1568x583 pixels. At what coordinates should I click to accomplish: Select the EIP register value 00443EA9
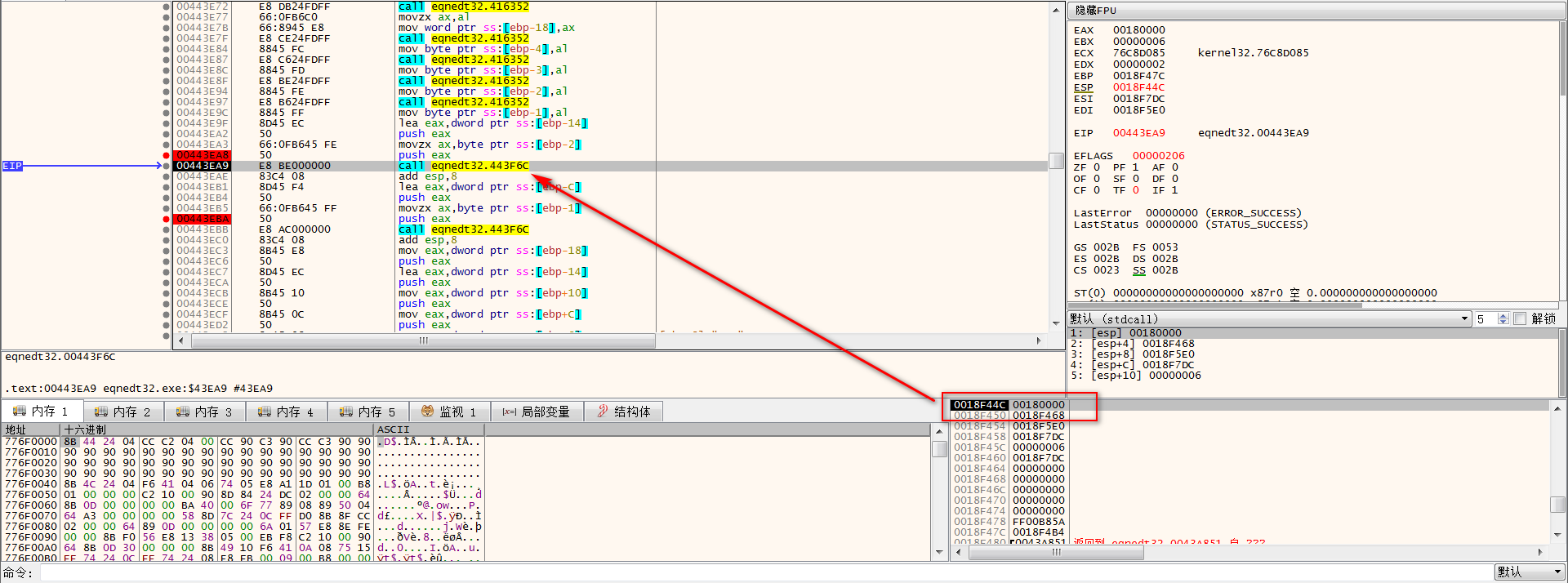pyautogui.click(x=1138, y=133)
